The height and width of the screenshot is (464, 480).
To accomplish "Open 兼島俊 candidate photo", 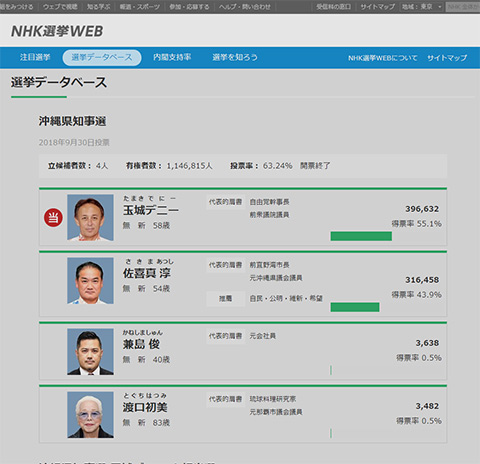I will pos(90,352).
